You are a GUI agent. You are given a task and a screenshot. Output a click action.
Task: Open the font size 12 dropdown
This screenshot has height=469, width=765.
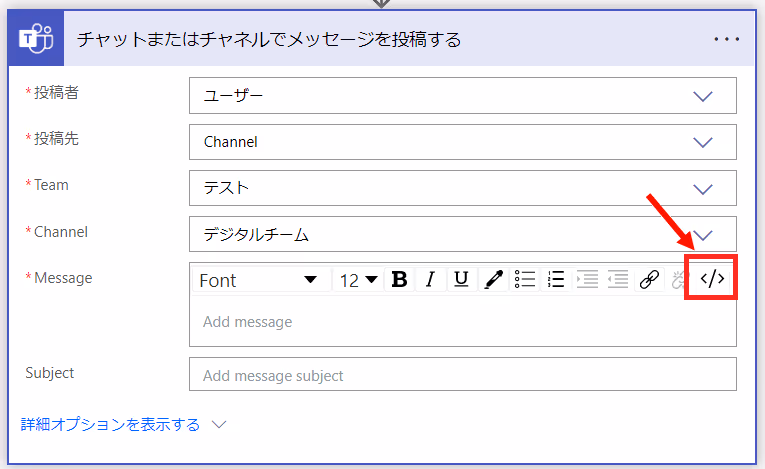[x=359, y=280]
